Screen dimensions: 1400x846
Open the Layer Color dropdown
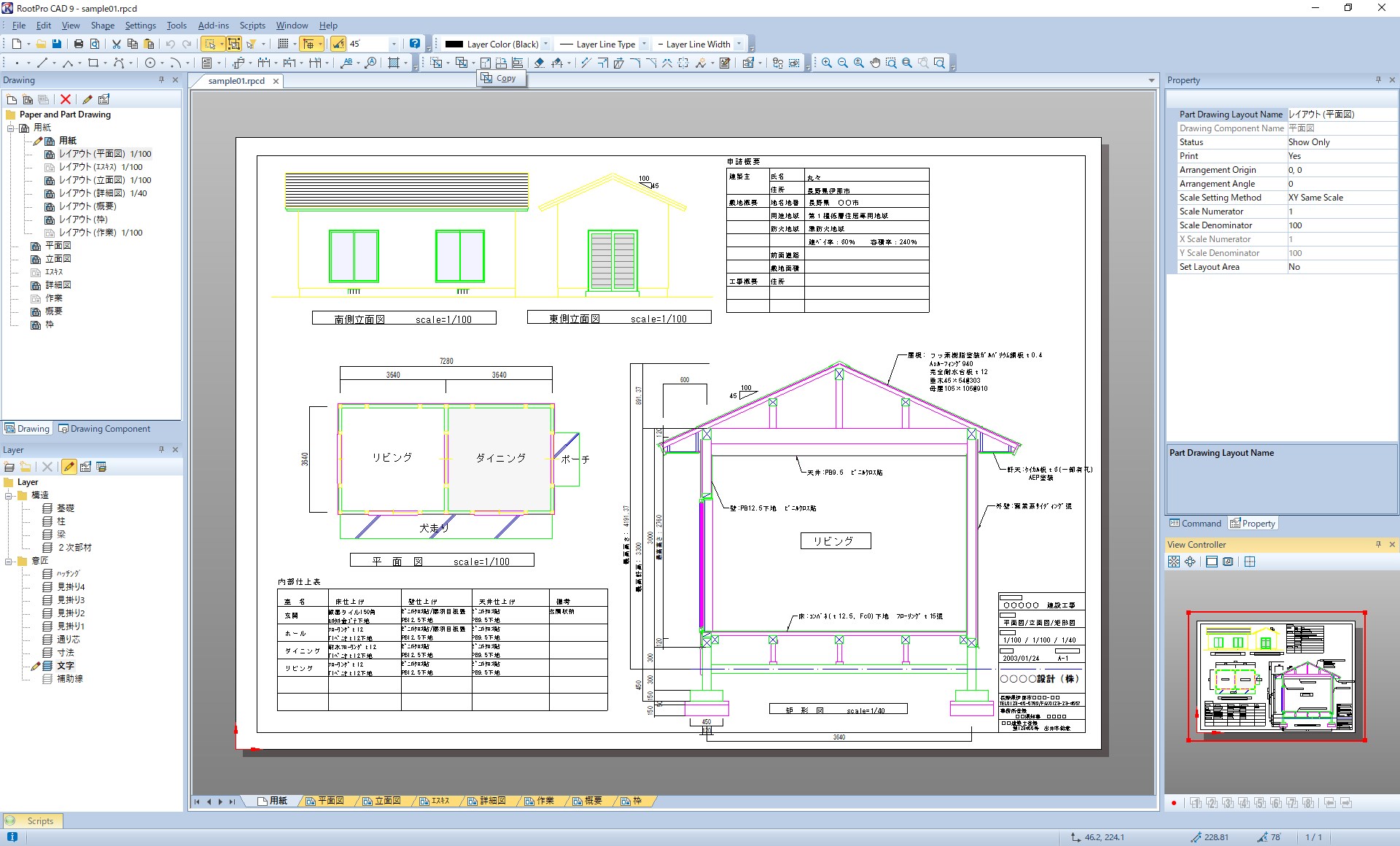tap(545, 44)
